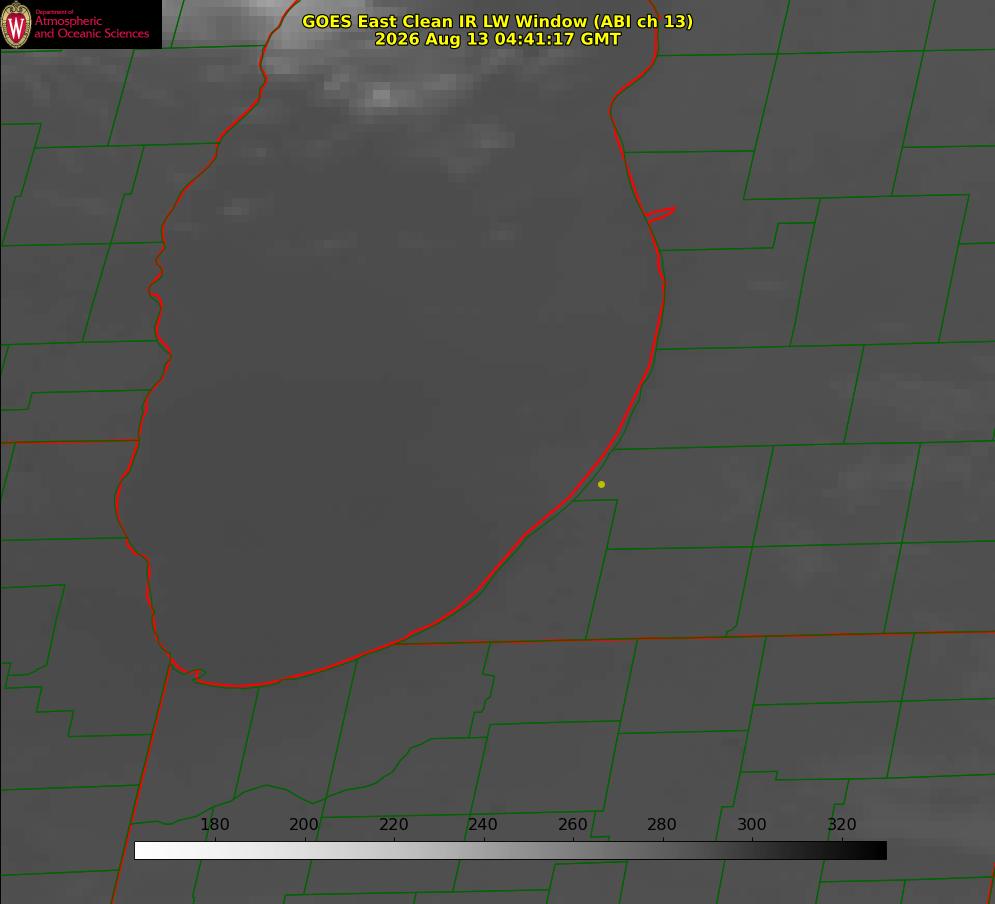Click the 180 label on the colorbar
This screenshot has width=995, height=904.
(x=214, y=825)
